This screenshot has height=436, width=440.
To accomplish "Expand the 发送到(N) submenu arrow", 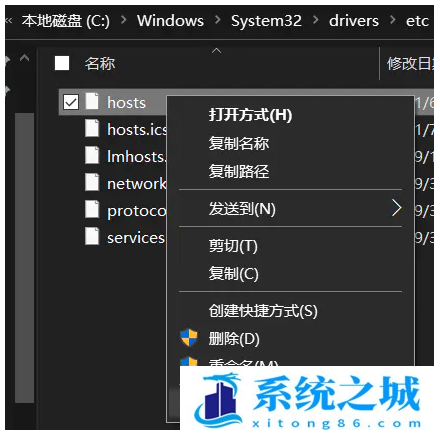I will [x=396, y=208].
